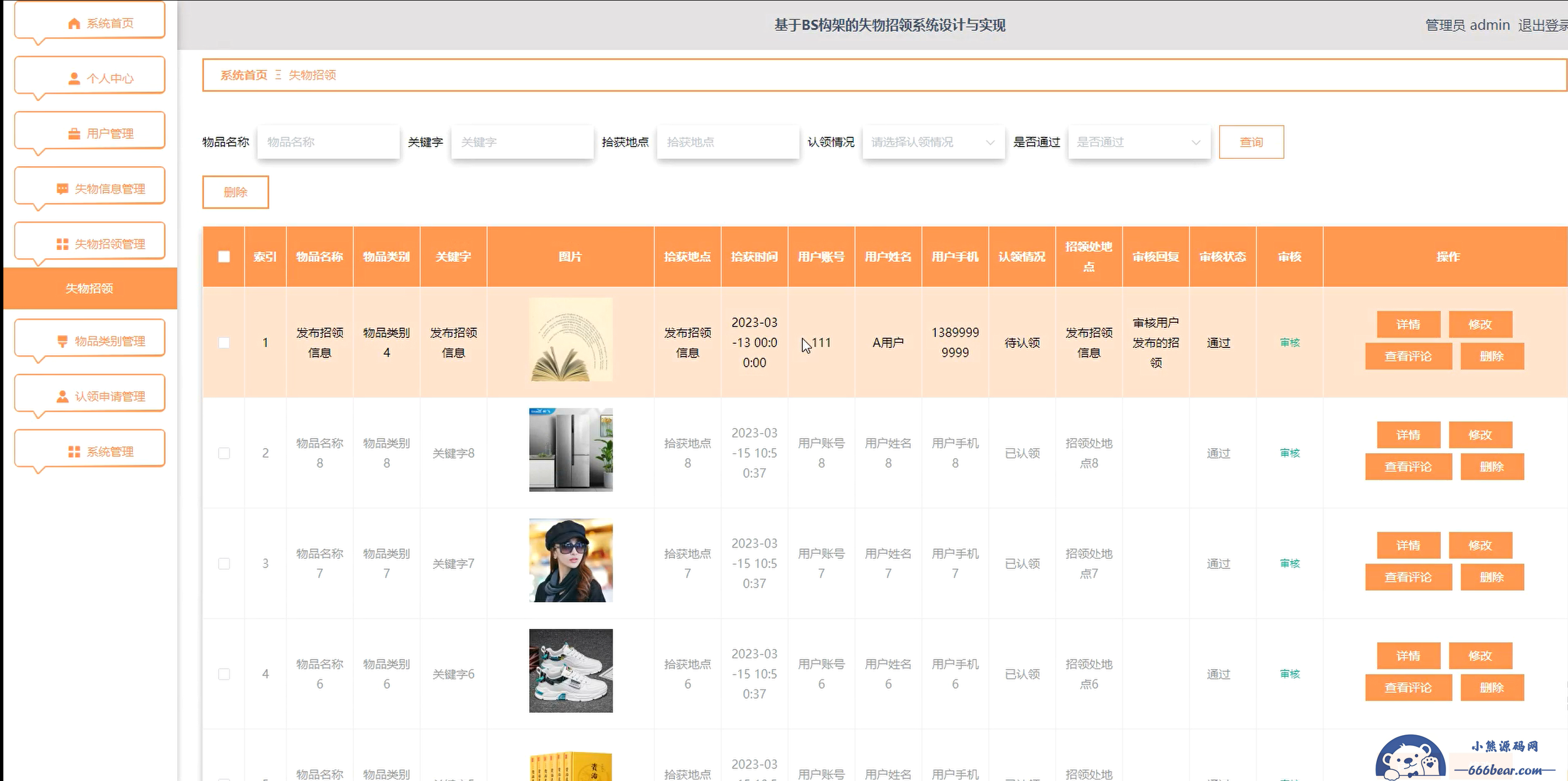Open 详情 for row 3 物品名称7
Screen dimensions: 1568x781
(x=1409, y=545)
